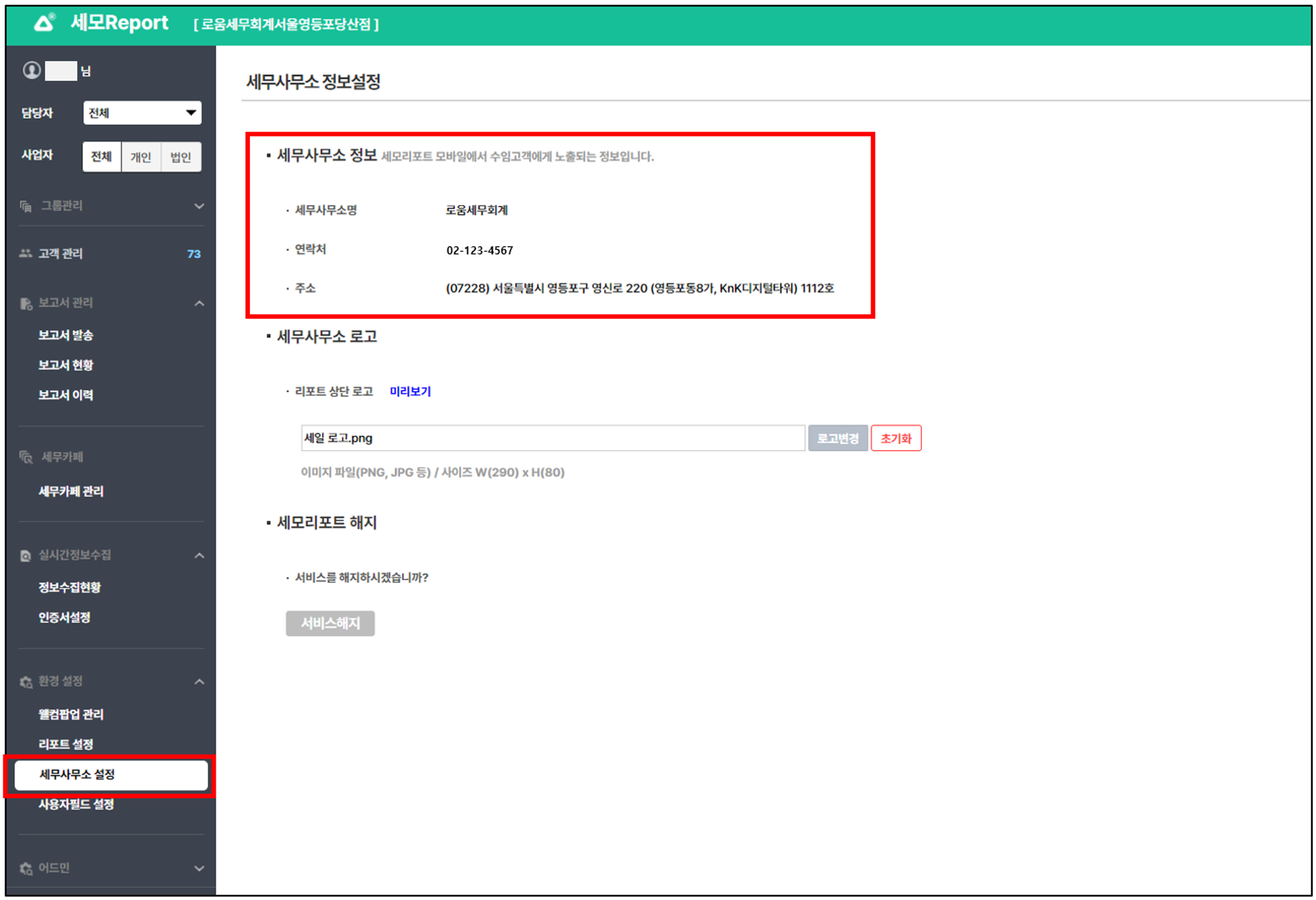Select the 법인 business type toggle
The height and width of the screenshot is (900, 1316).
[x=180, y=157]
